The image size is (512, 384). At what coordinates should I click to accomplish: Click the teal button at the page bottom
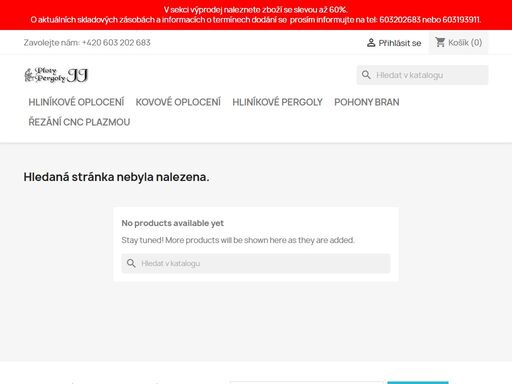pyautogui.click(x=418, y=383)
